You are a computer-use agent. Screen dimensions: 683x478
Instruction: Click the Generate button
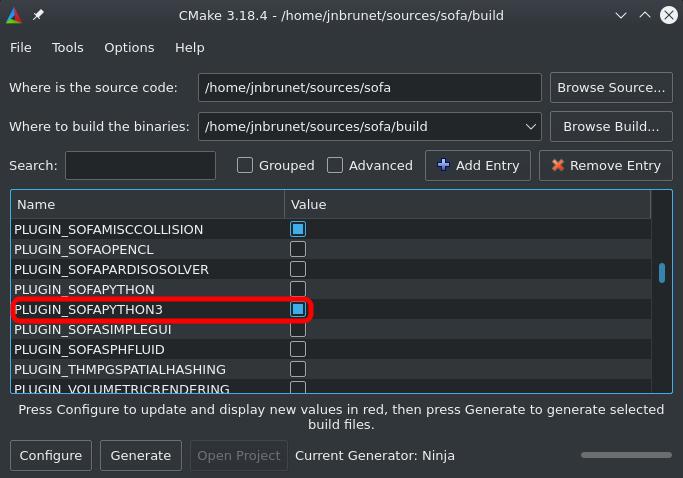coord(141,456)
